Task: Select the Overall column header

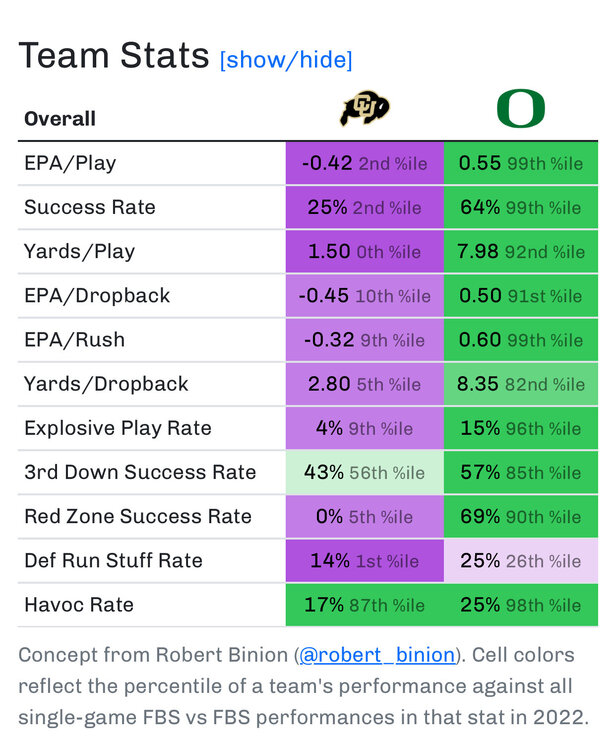Action: point(60,119)
